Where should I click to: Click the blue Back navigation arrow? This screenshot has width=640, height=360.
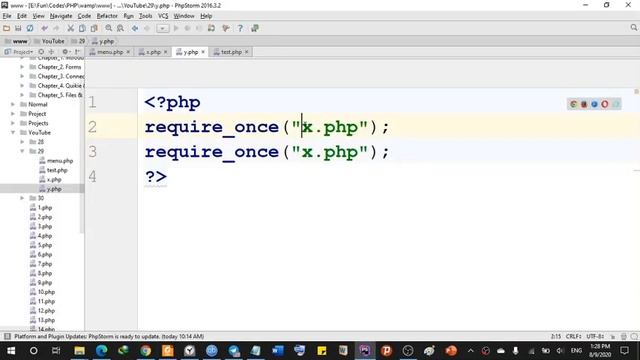point(135,28)
